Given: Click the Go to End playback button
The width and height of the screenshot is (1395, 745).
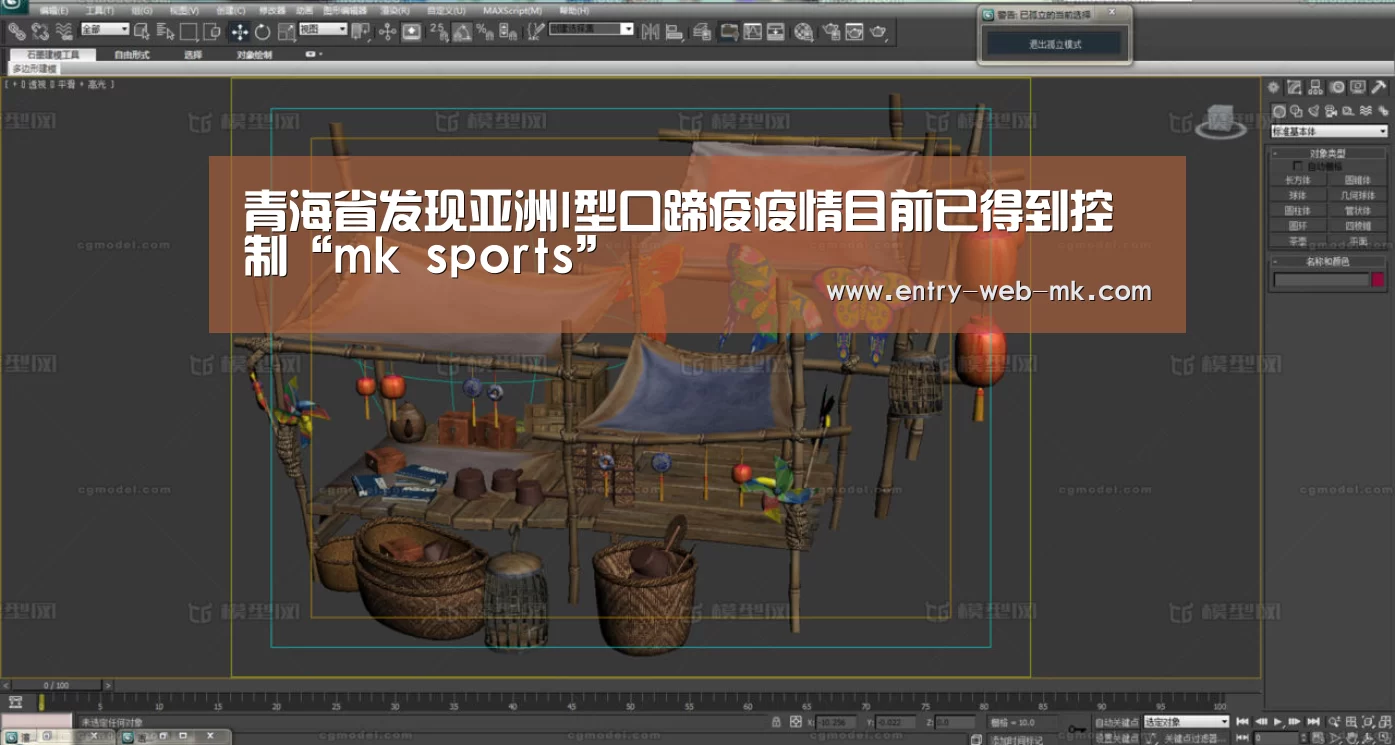Looking at the screenshot, I should (1313, 721).
